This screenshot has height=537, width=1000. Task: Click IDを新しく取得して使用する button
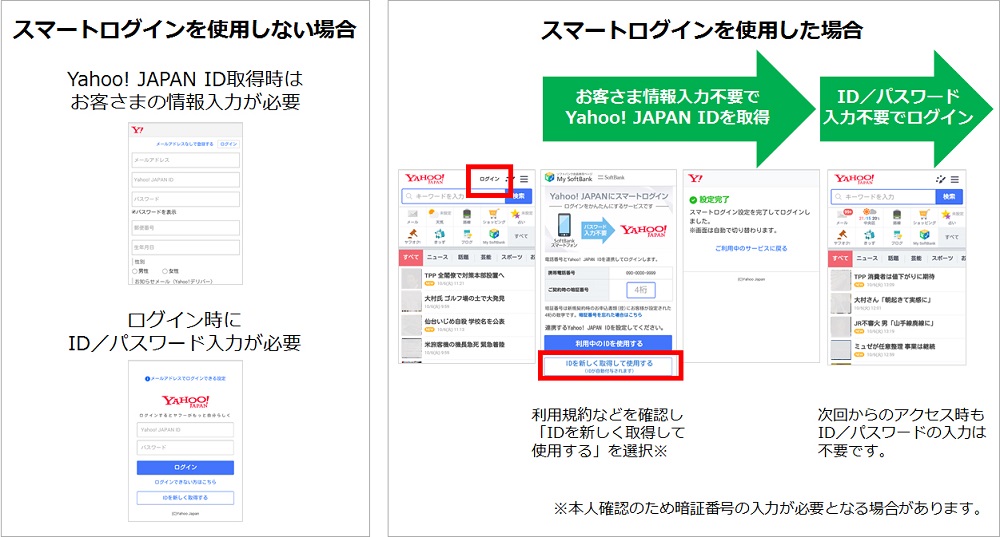(x=608, y=366)
